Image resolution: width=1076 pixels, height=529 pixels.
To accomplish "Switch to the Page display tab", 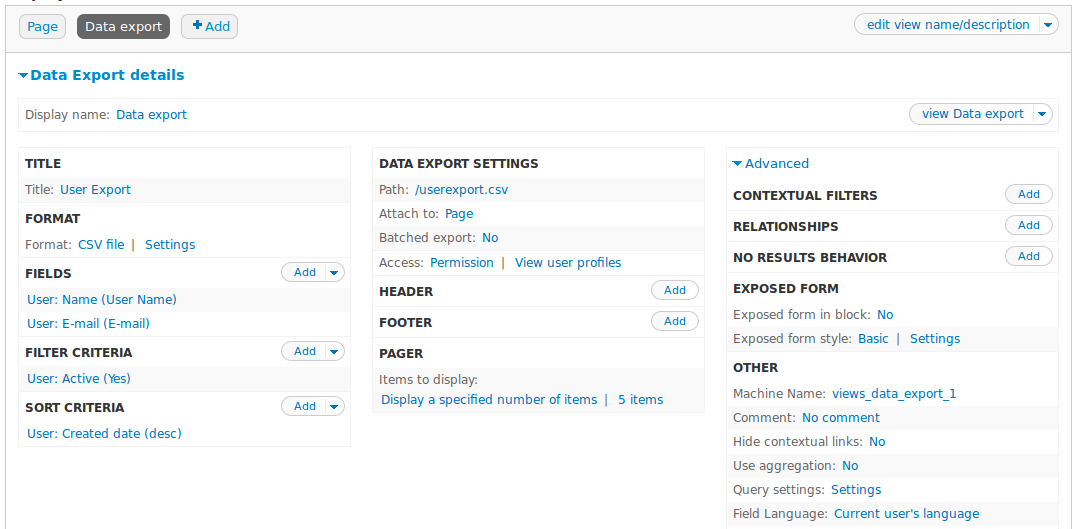I will click(42, 27).
